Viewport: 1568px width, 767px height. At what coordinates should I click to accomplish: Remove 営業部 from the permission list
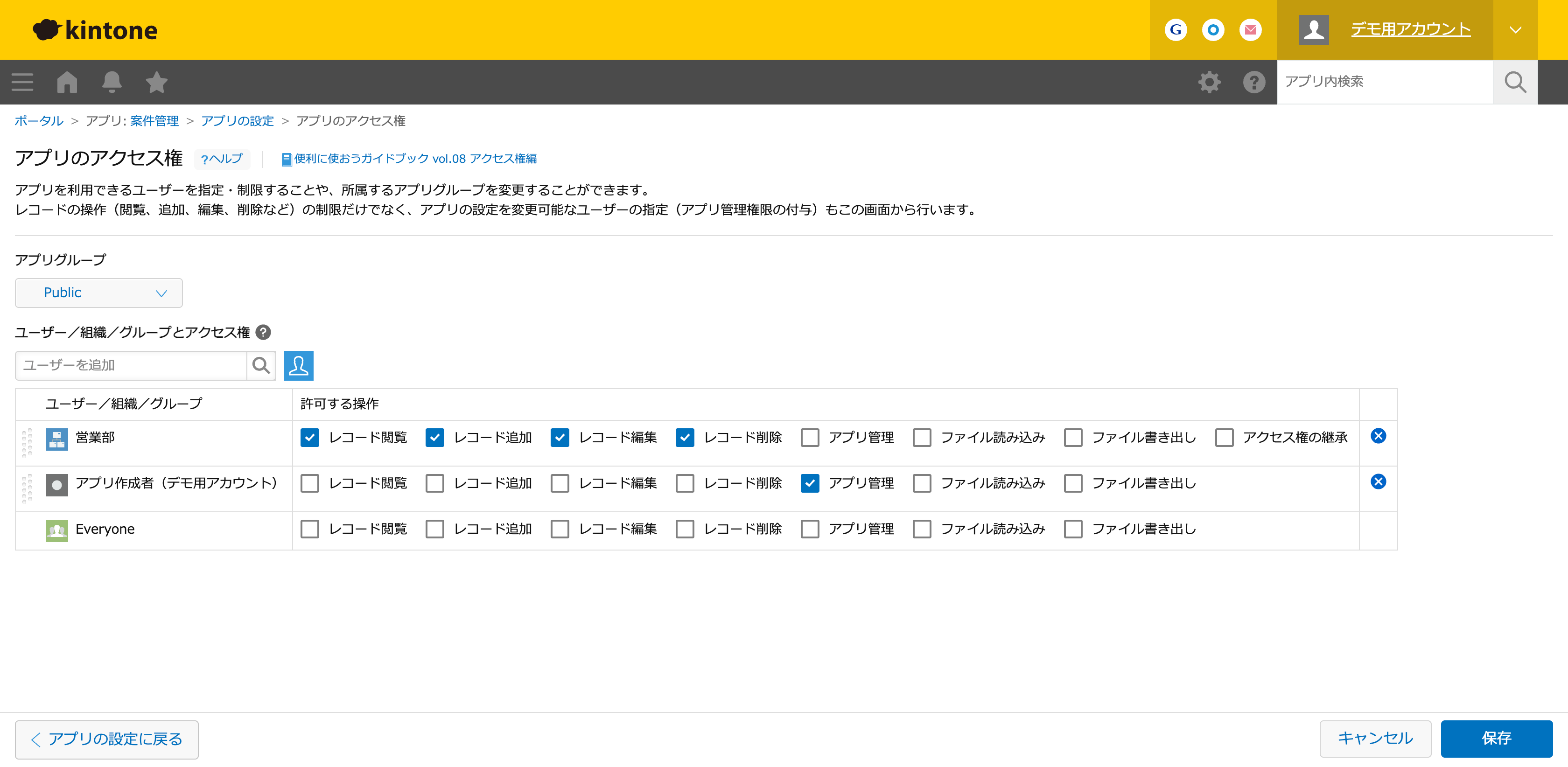click(1378, 436)
